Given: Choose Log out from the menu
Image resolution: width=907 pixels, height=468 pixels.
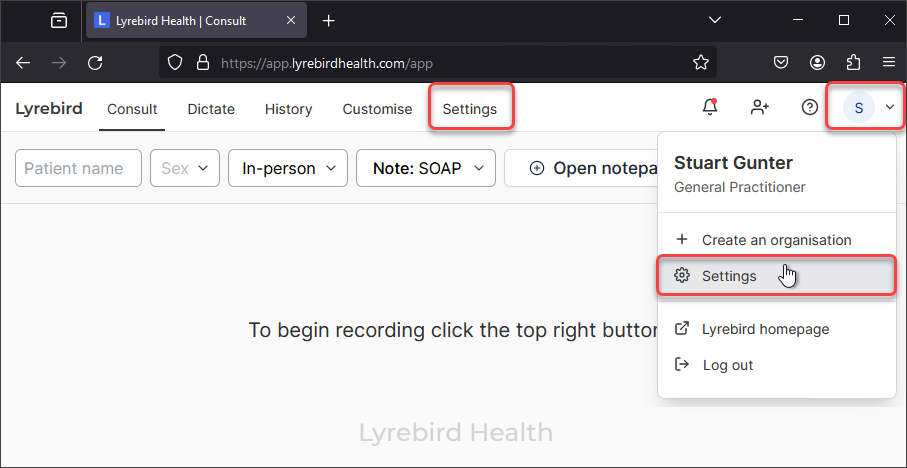Looking at the screenshot, I should click(777, 364).
